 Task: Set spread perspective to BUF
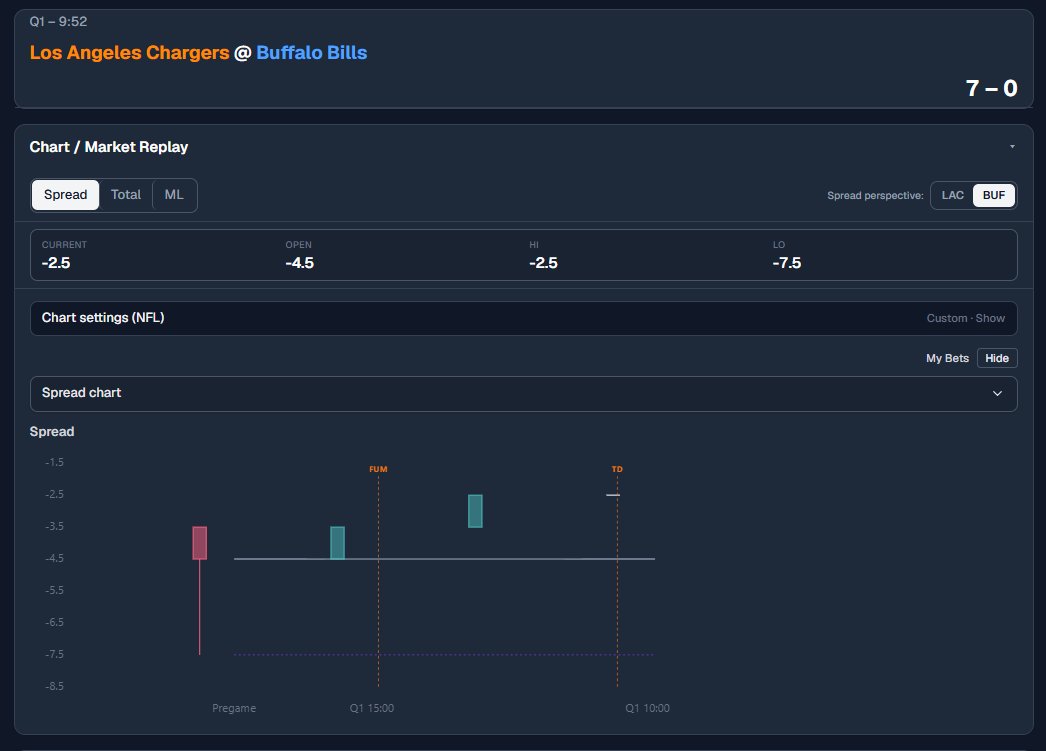pyautogui.click(x=993, y=195)
